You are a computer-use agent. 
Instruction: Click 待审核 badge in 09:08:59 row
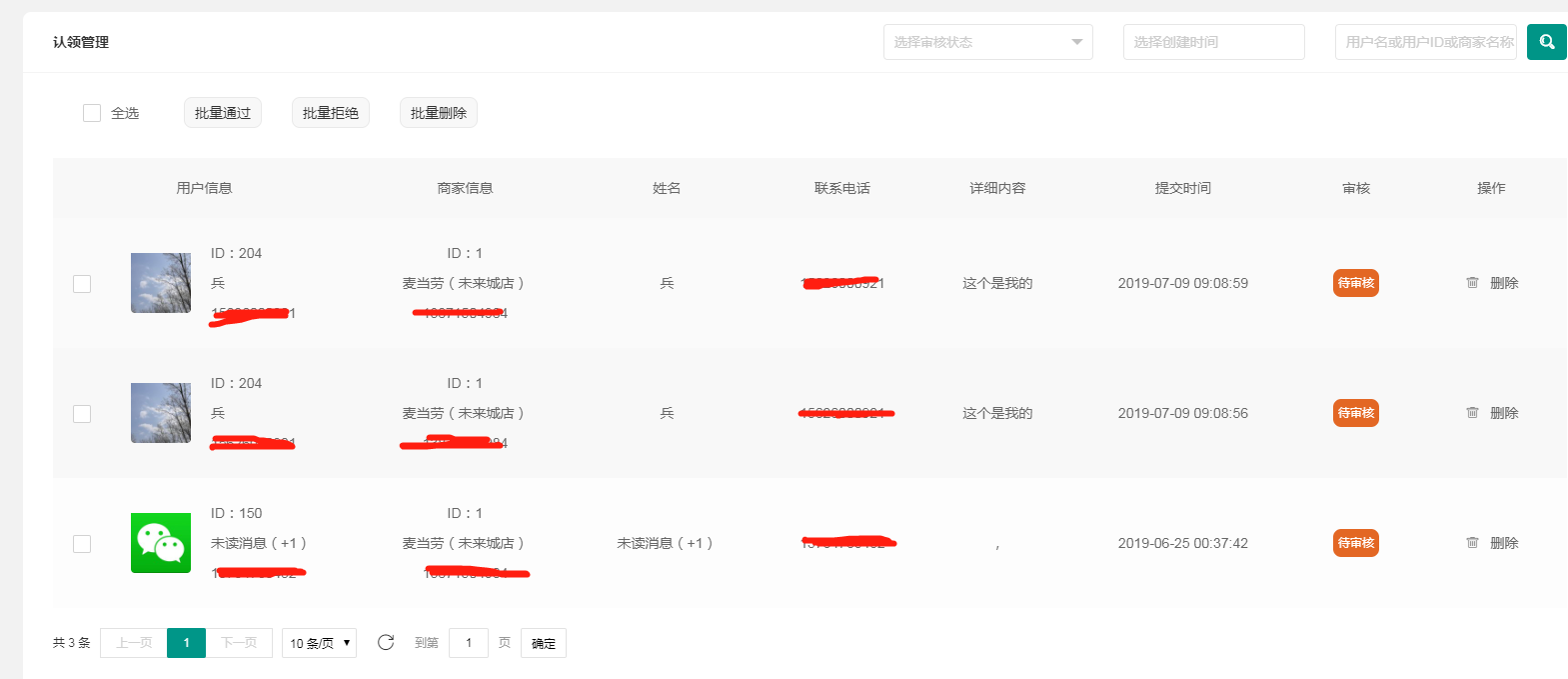[x=1356, y=283]
